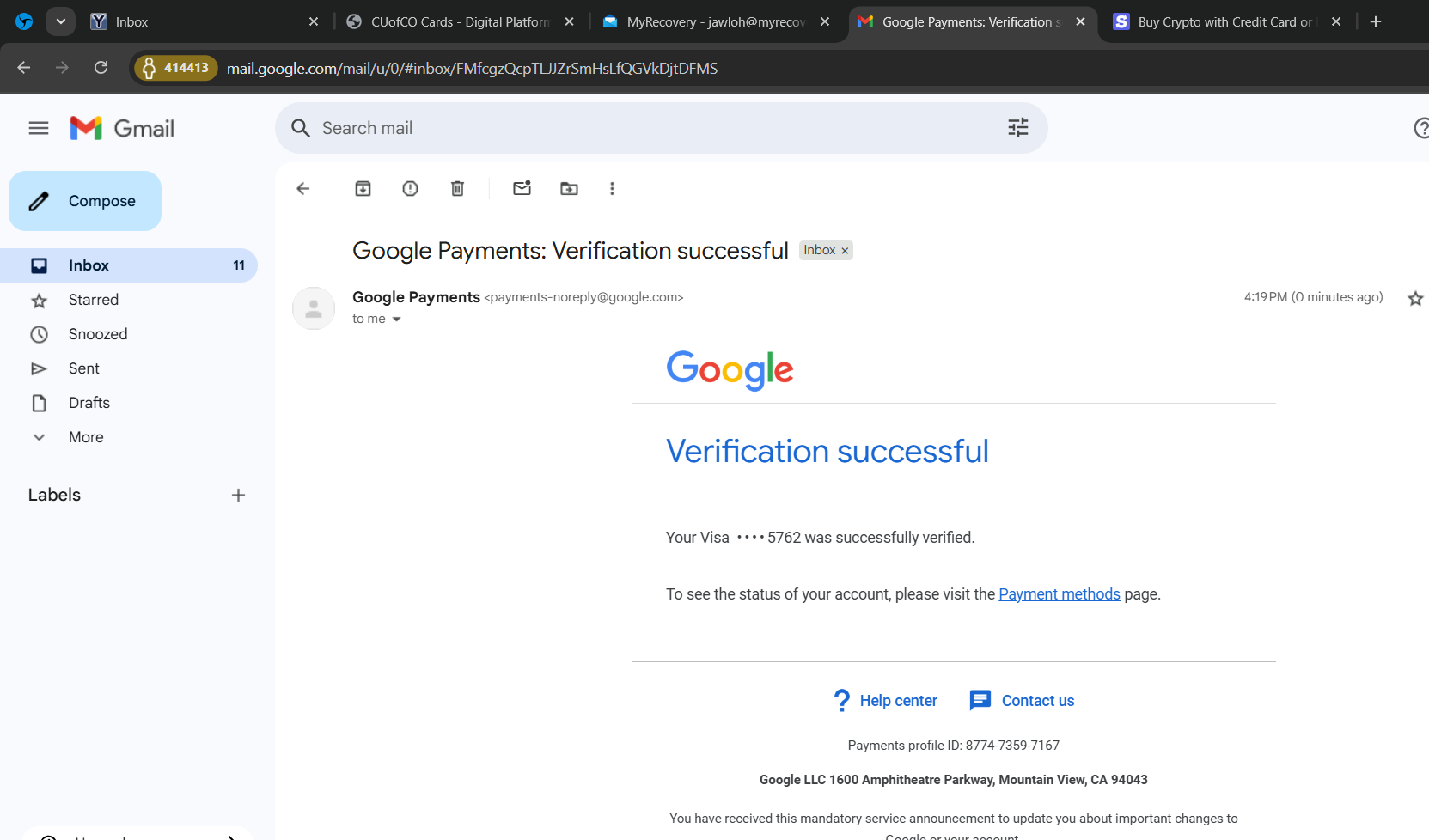1429x840 pixels.
Task: Open the Move to folder icon
Action: (569, 189)
